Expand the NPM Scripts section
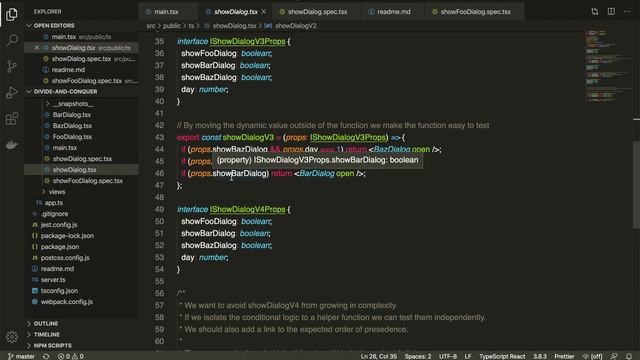The image size is (640, 360). pyautogui.click(x=52, y=345)
